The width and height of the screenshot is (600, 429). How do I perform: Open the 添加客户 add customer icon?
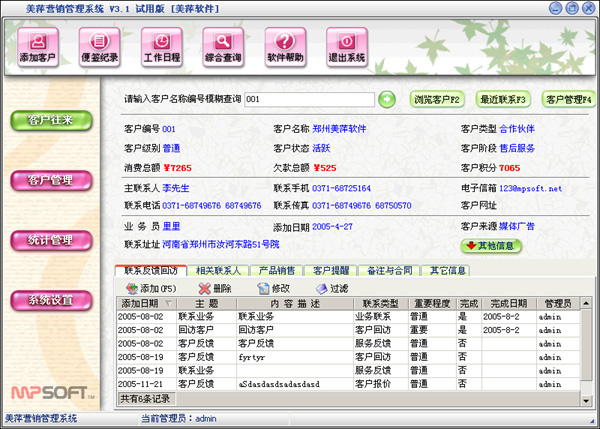coord(38,47)
